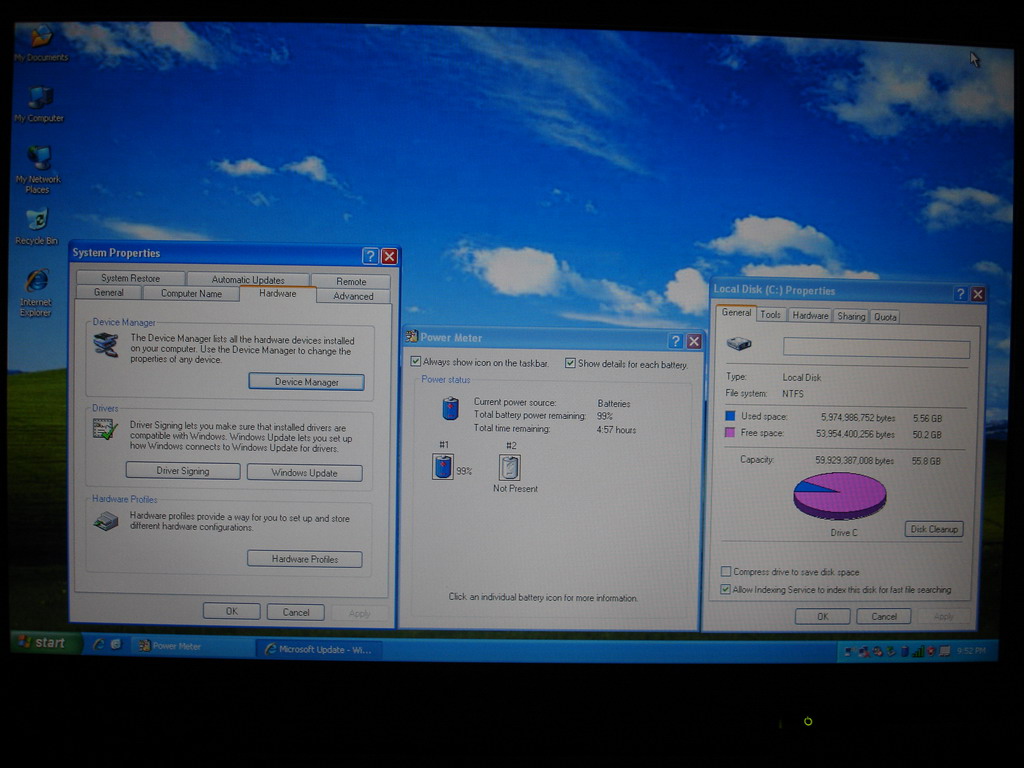Click the power source battery icon
The height and width of the screenshot is (768, 1024).
451,409
